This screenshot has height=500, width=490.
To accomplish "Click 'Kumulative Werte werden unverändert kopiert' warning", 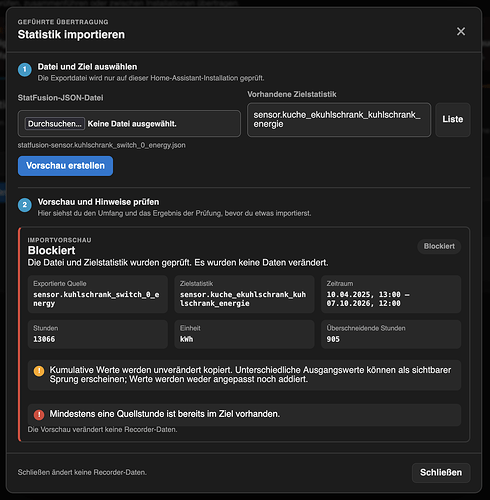I will (x=250, y=375).
